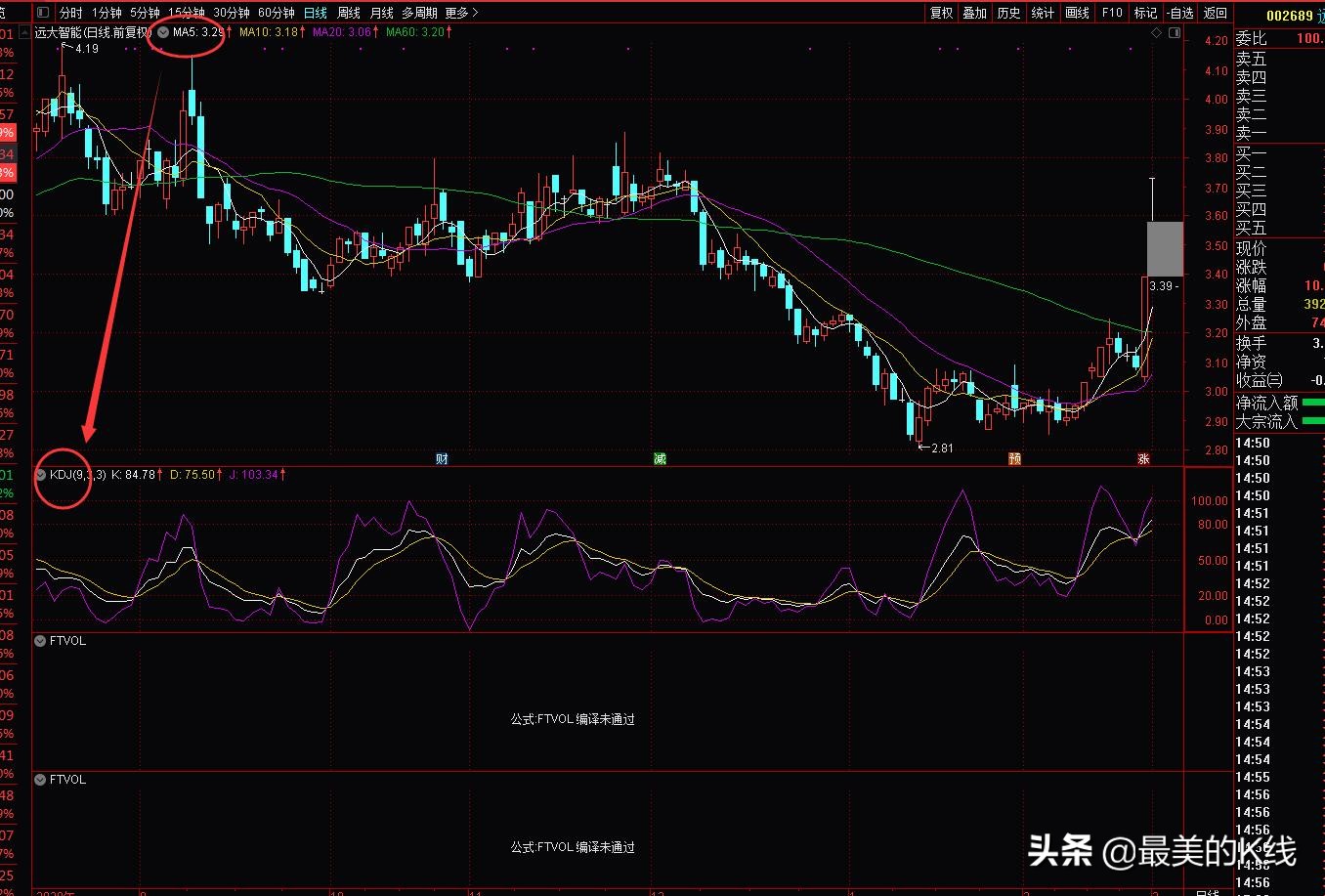Click the diamond flag icon above the chart
The height and width of the screenshot is (896, 1325).
click(x=1155, y=32)
